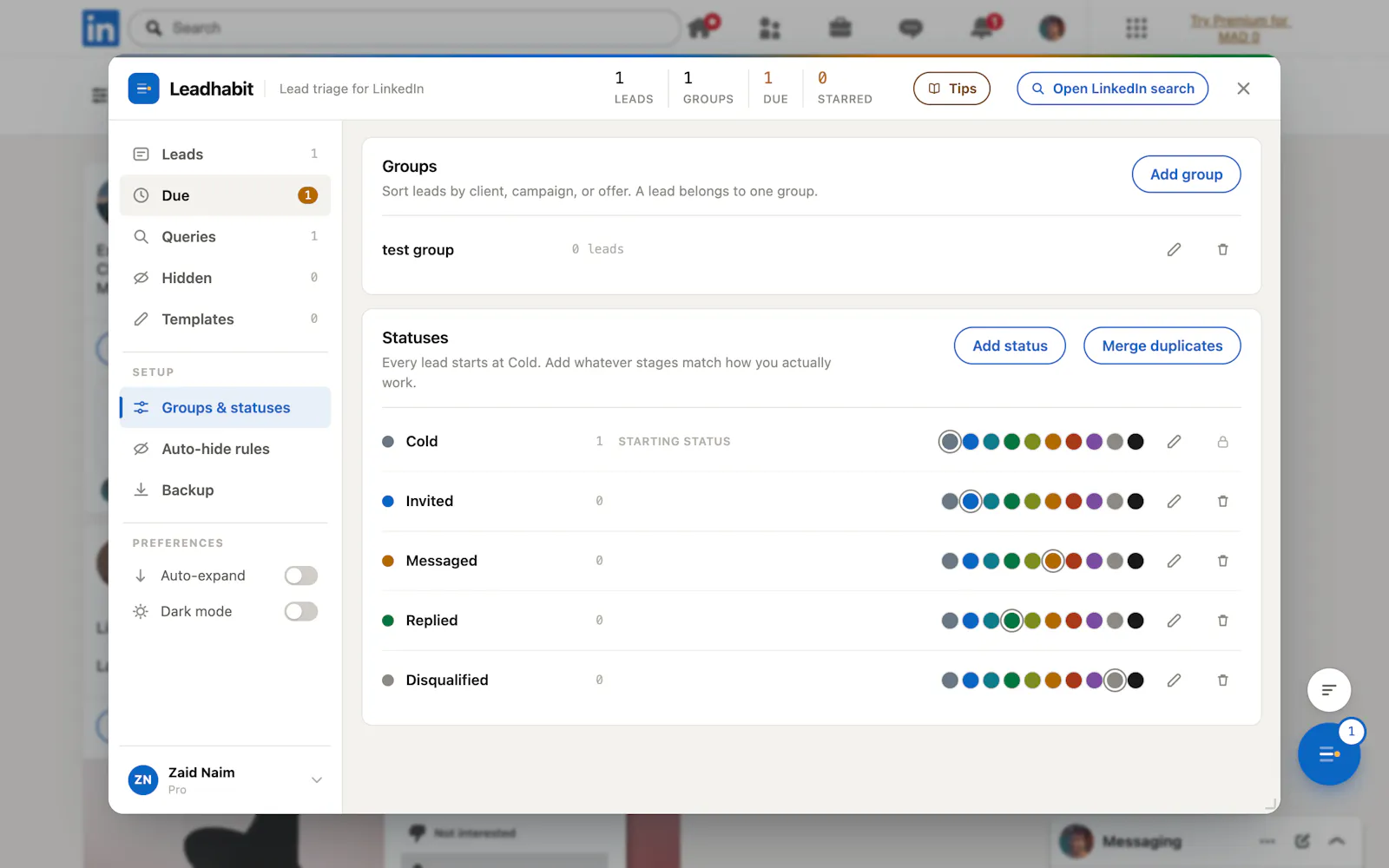Set Invited status color to red
The image size is (1389, 868).
[x=1074, y=502]
